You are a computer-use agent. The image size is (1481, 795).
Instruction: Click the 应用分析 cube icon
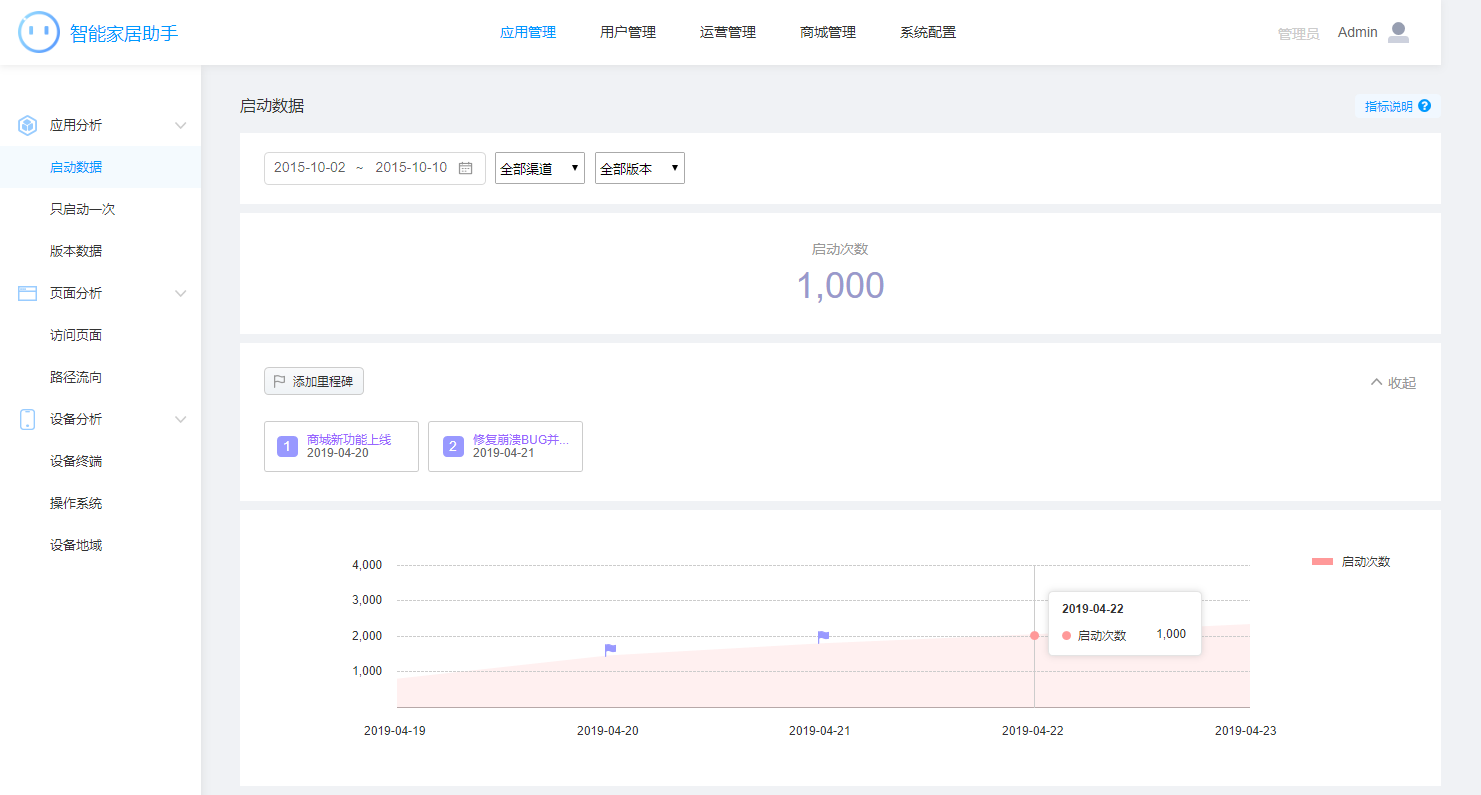tap(28, 125)
